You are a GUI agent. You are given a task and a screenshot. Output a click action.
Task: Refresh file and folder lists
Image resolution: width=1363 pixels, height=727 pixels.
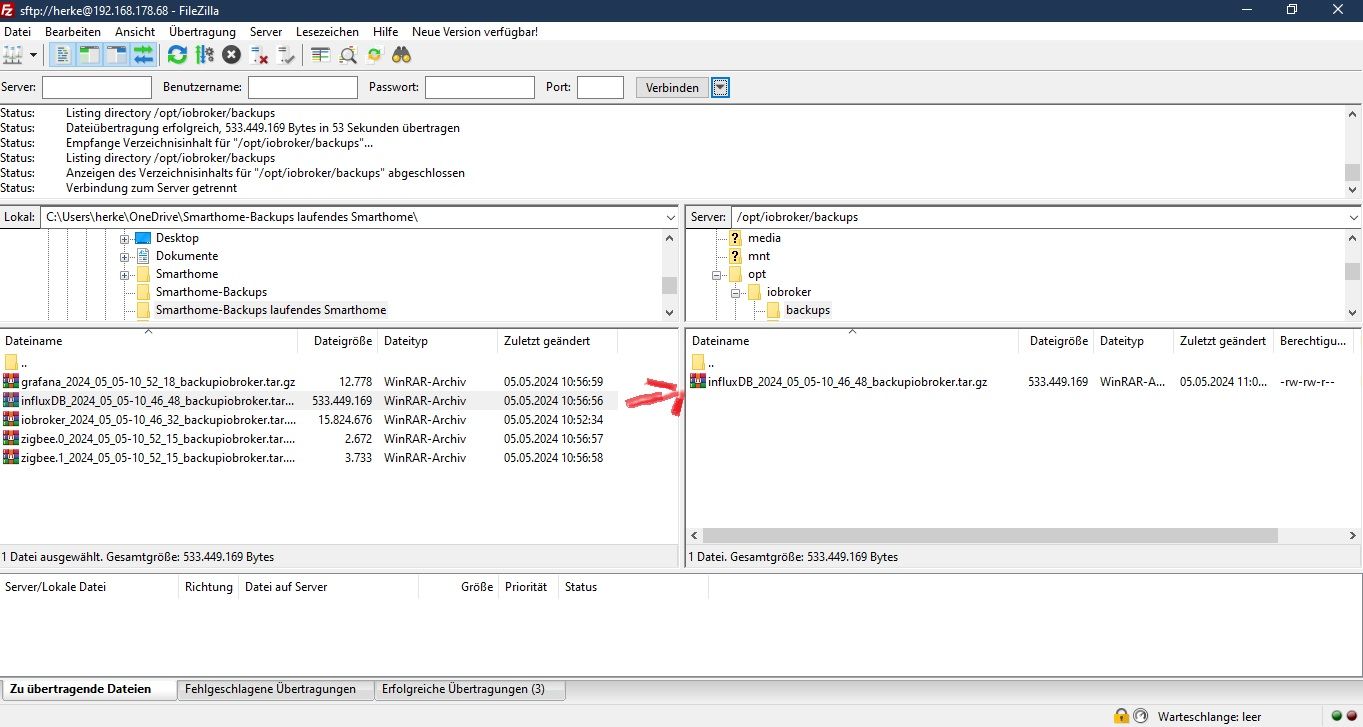[177, 55]
